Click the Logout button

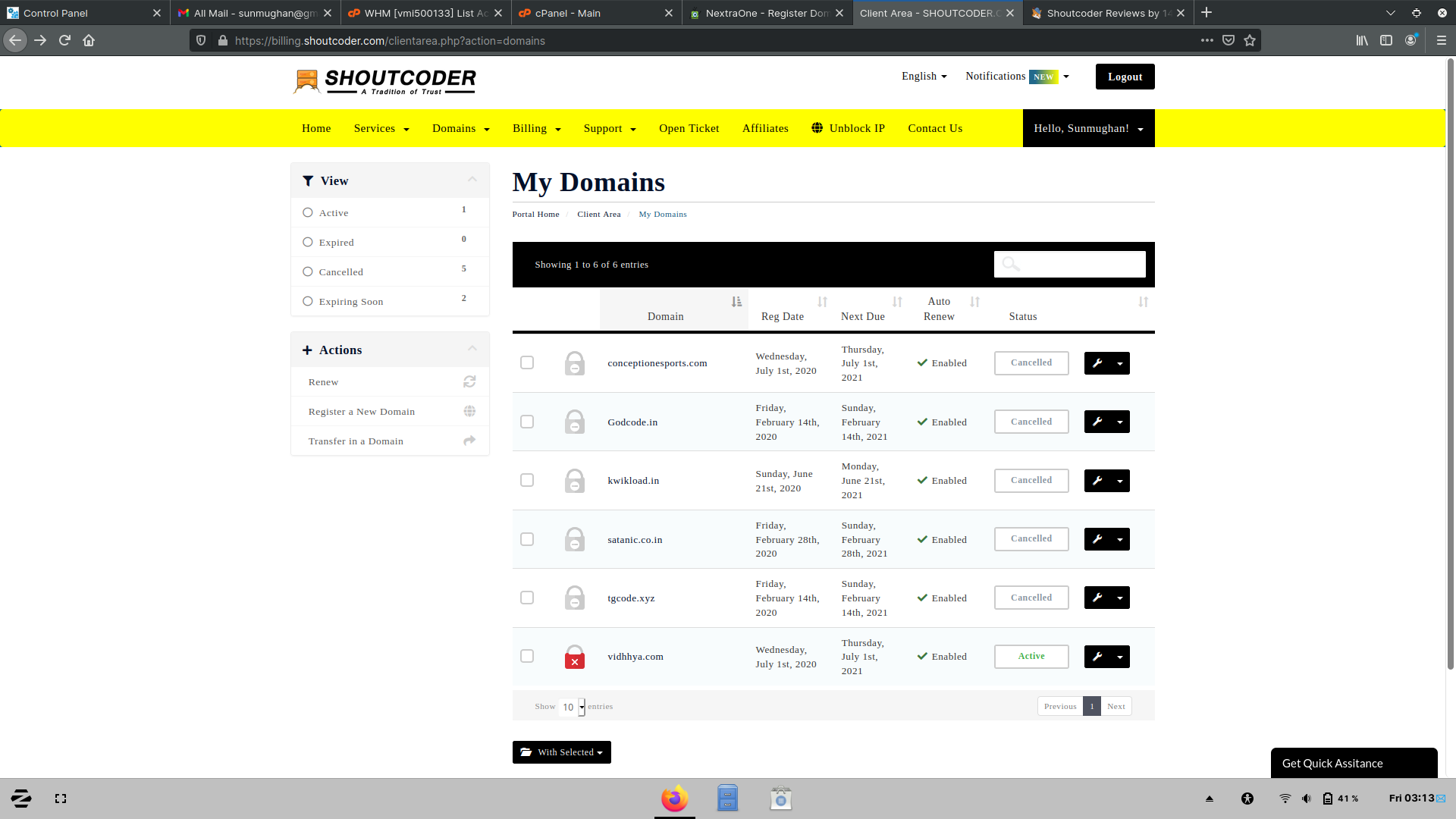1125,77
